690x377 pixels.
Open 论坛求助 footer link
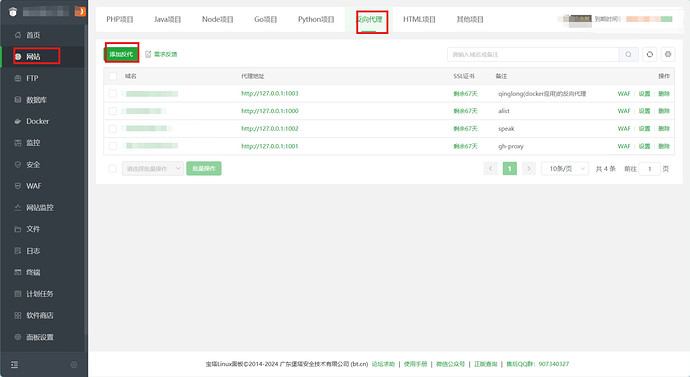pos(383,364)
